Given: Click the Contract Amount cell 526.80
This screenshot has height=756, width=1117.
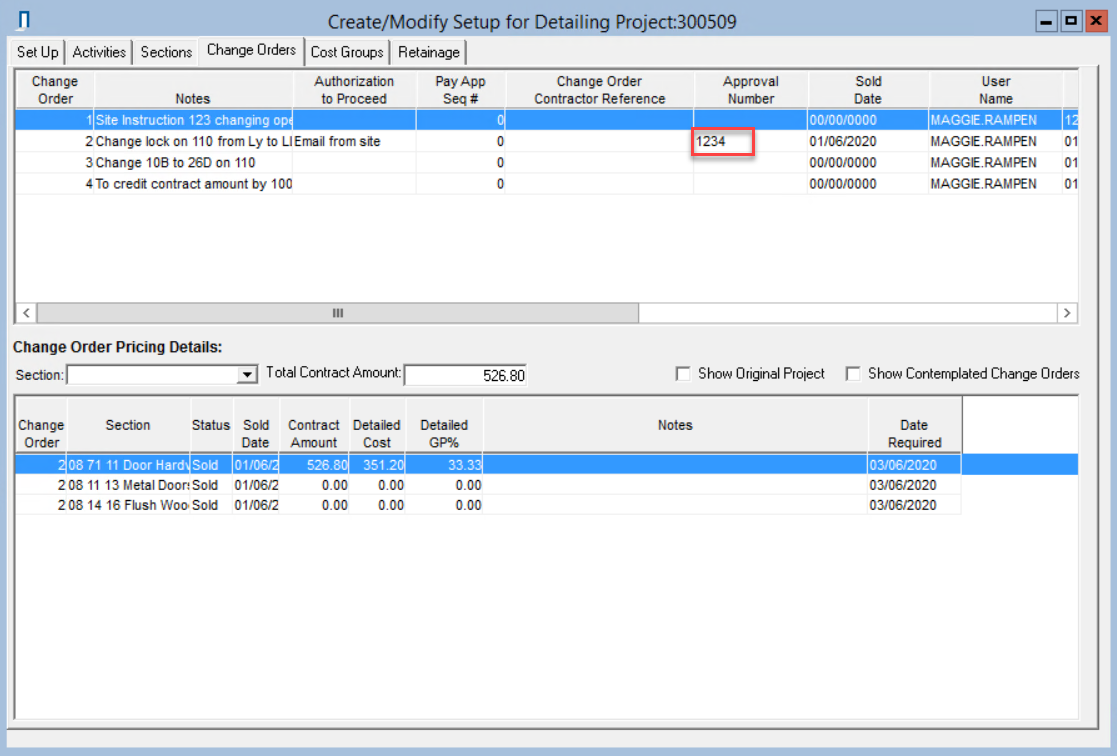Looking at the screenshot, I should tap(314, 465).
